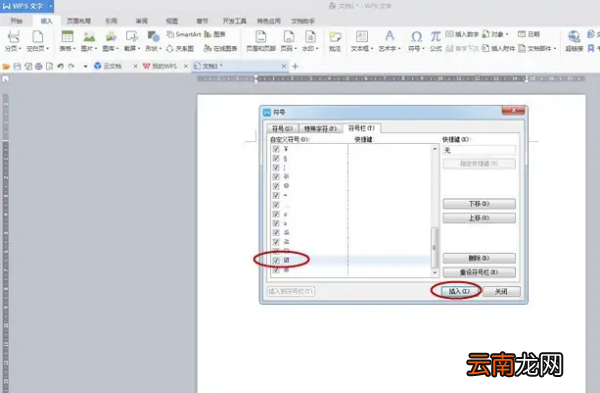Click the text box (文本框) icon
The width and height of the screenshot is (600, 393).
pos(362,37)
